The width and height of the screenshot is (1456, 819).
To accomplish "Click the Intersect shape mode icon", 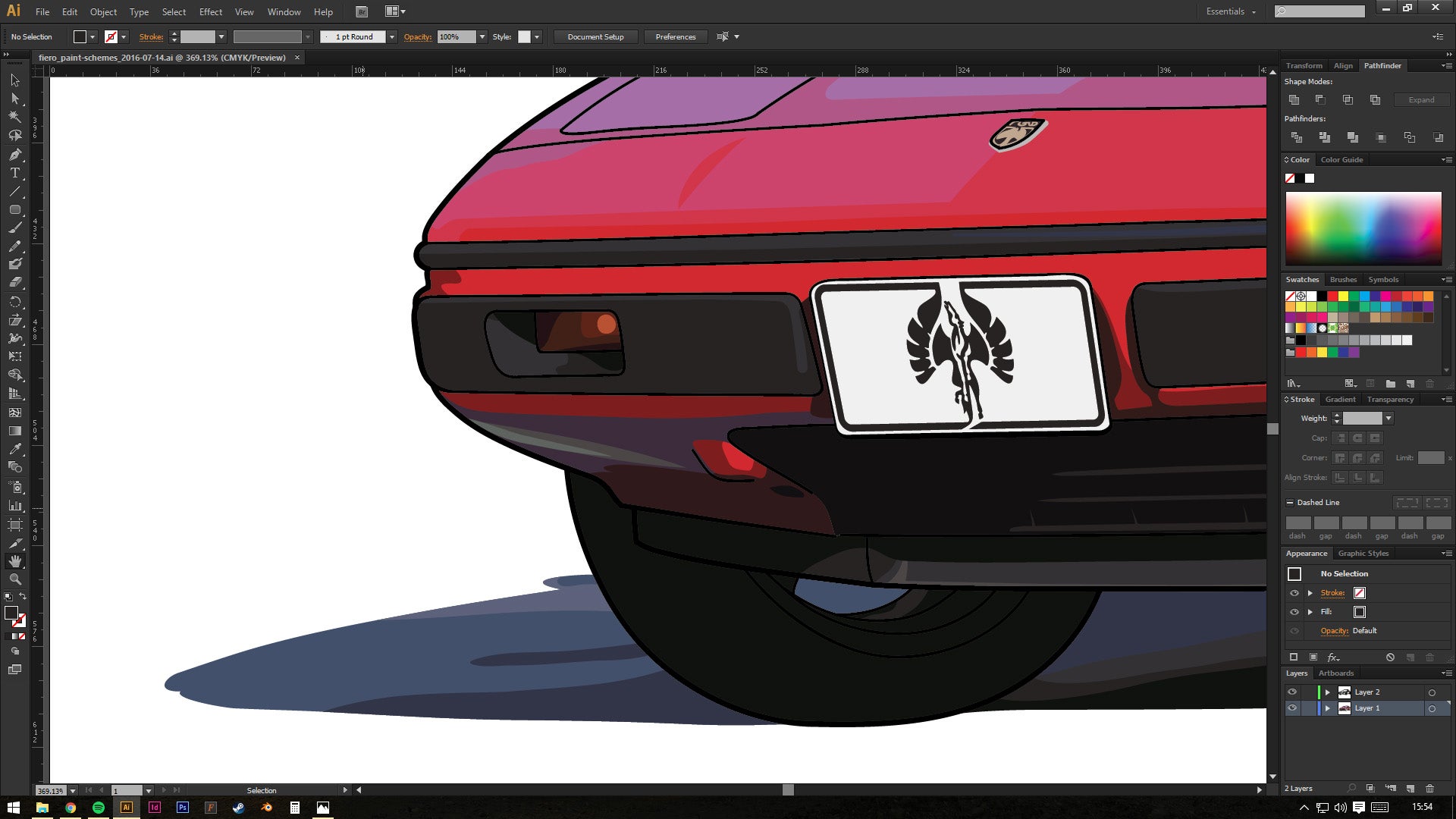I will click(x=1348, y=99).
